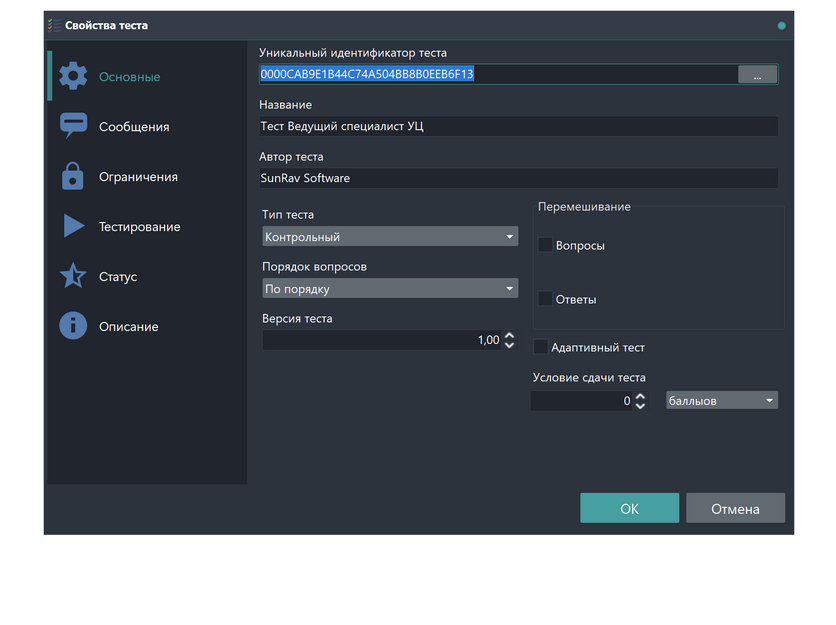Click the info circle icon for Описание
The image size is (836, 625).
73,326
